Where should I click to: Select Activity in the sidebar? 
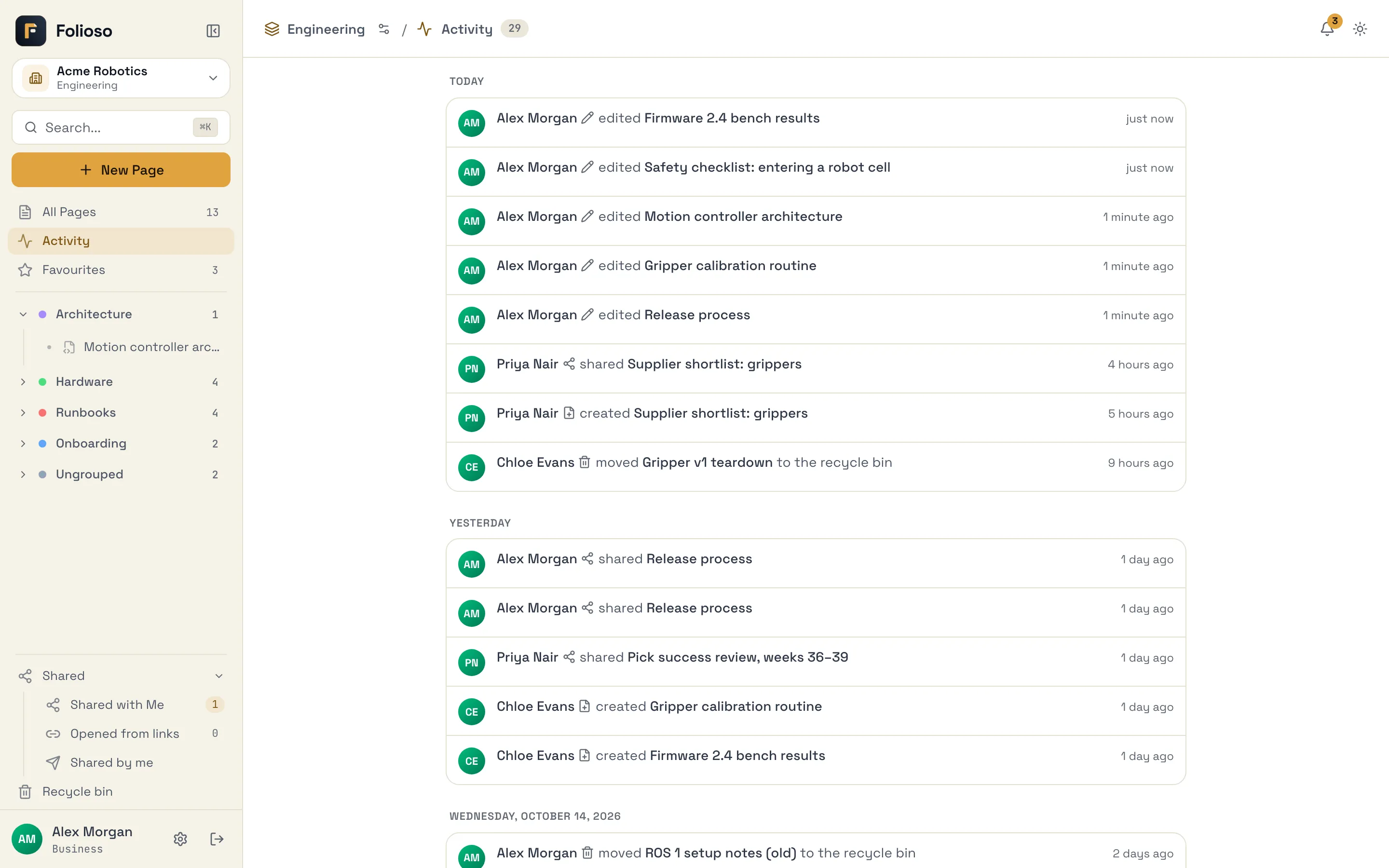point(121,241)
